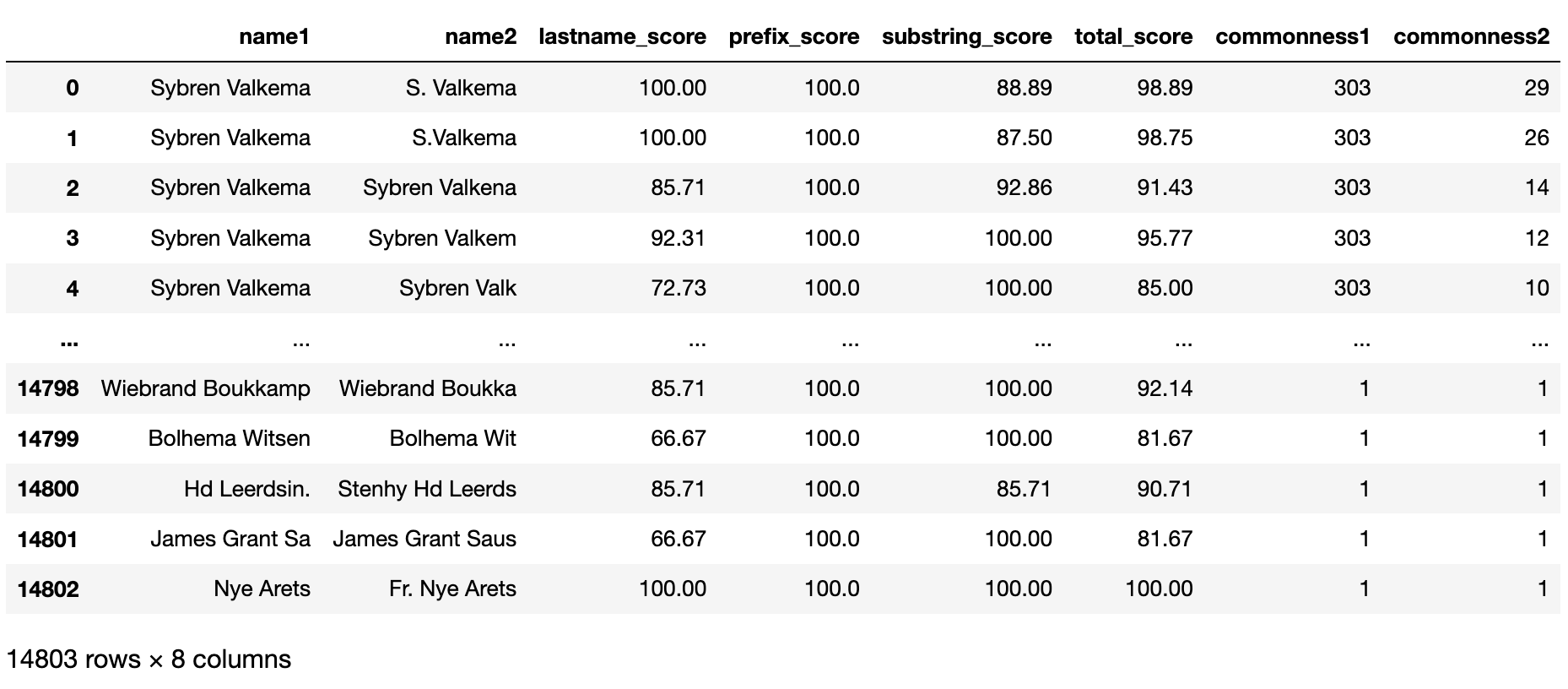Image resolution: width=1568 pixels, height=689 pixels.
Task: Select the lastname_score value 72.73
Action: pos(678,288)
